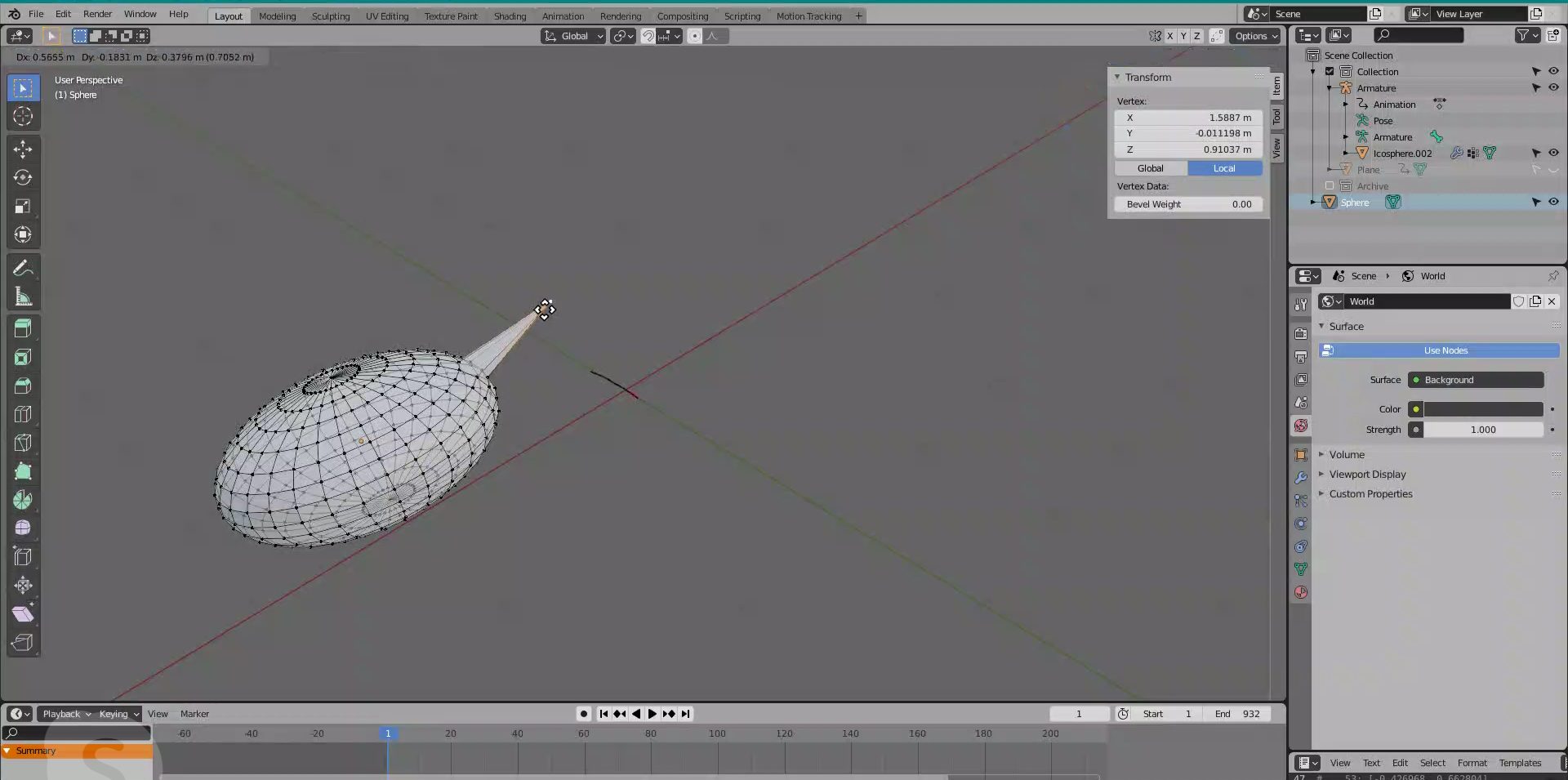Open the Global transform orientation dropdown
The image size is (1568, 780).
click(574, 36)
